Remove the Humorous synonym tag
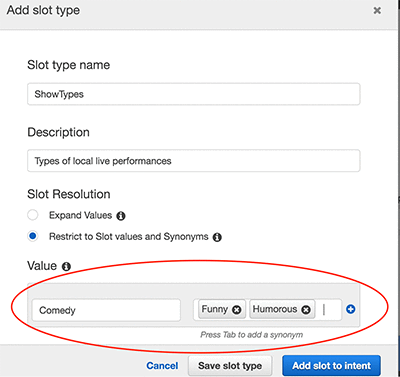 (x=306, y=310)
